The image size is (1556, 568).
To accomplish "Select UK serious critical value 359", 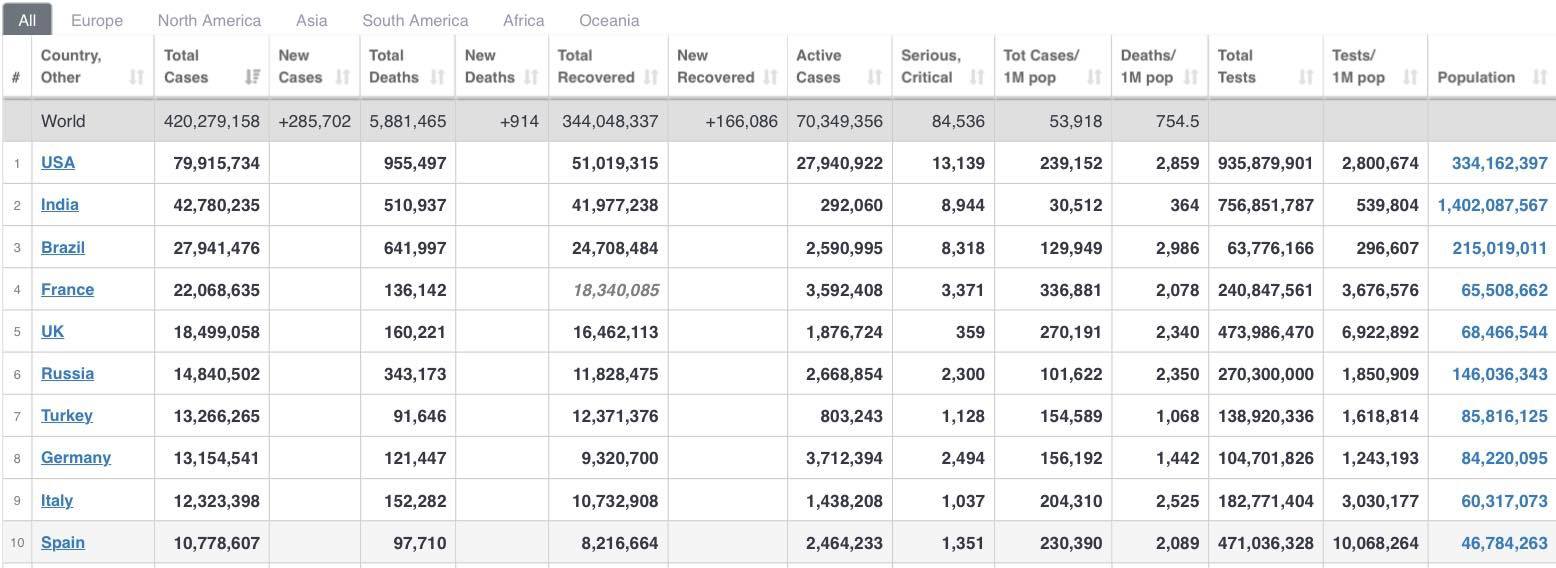I will coord(969,331).
